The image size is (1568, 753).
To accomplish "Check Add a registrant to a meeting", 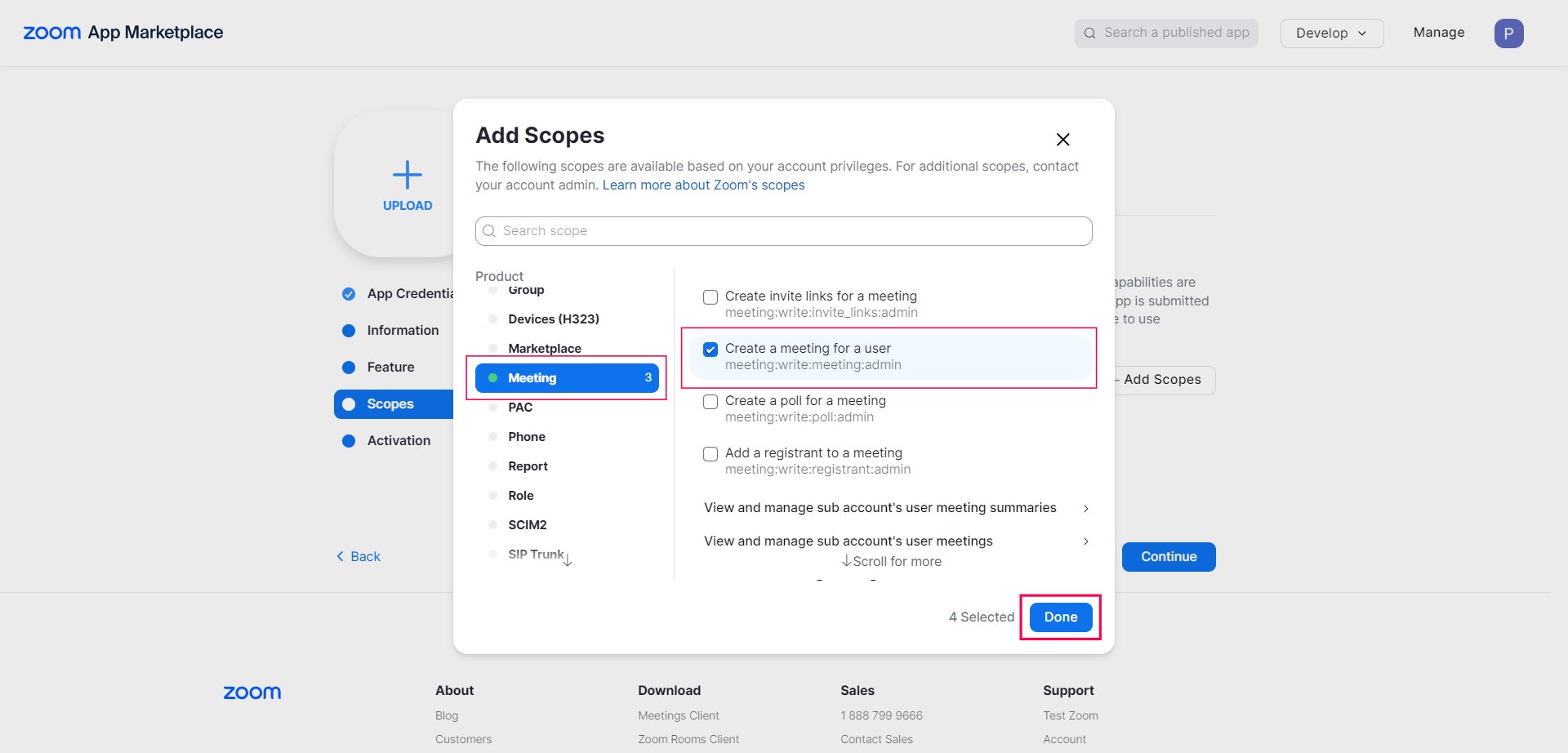I will click(710, 454).
